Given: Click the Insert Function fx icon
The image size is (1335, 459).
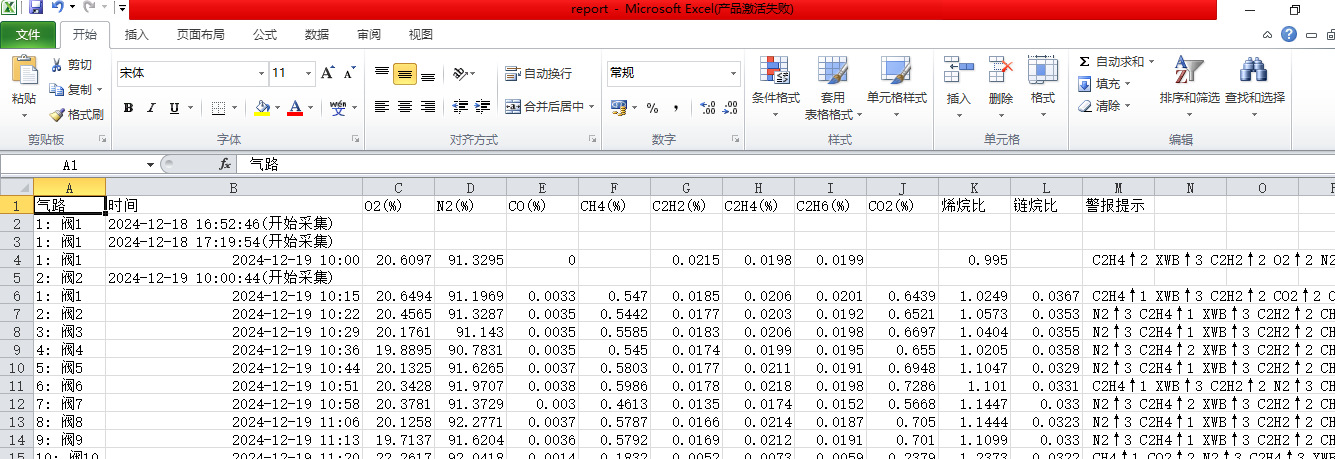Looking at the screenshot, I should coord(226,164).
